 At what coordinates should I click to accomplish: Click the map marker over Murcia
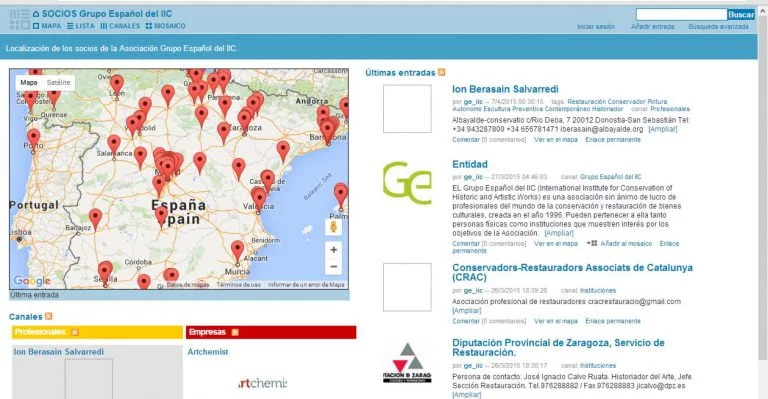(x=237, y=252)
